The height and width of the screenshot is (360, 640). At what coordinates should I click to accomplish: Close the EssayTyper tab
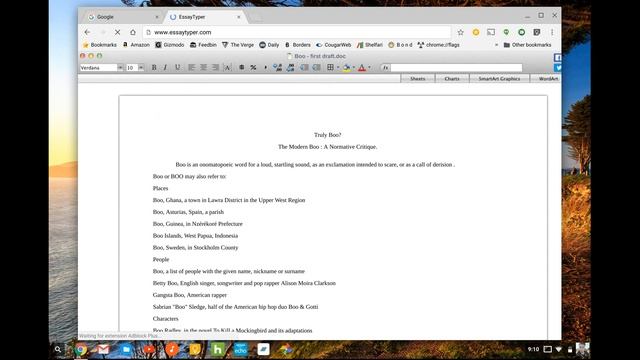click(239, 17)
